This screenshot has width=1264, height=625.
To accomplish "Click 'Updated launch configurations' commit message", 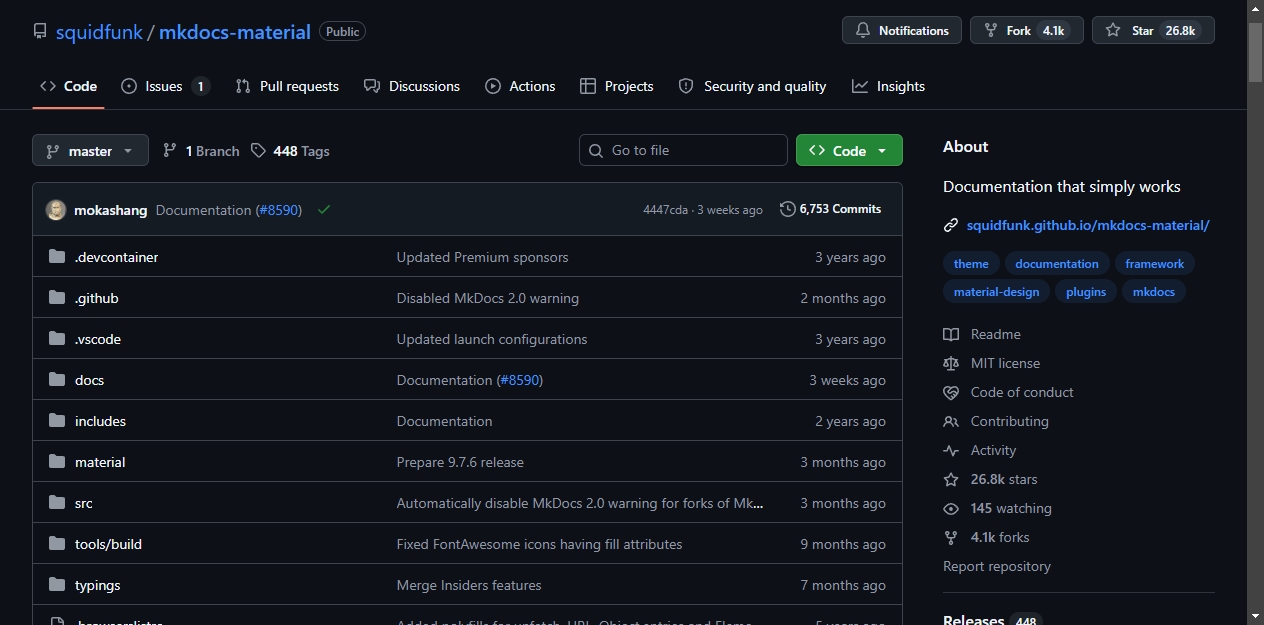I will [x=492, y=339].
